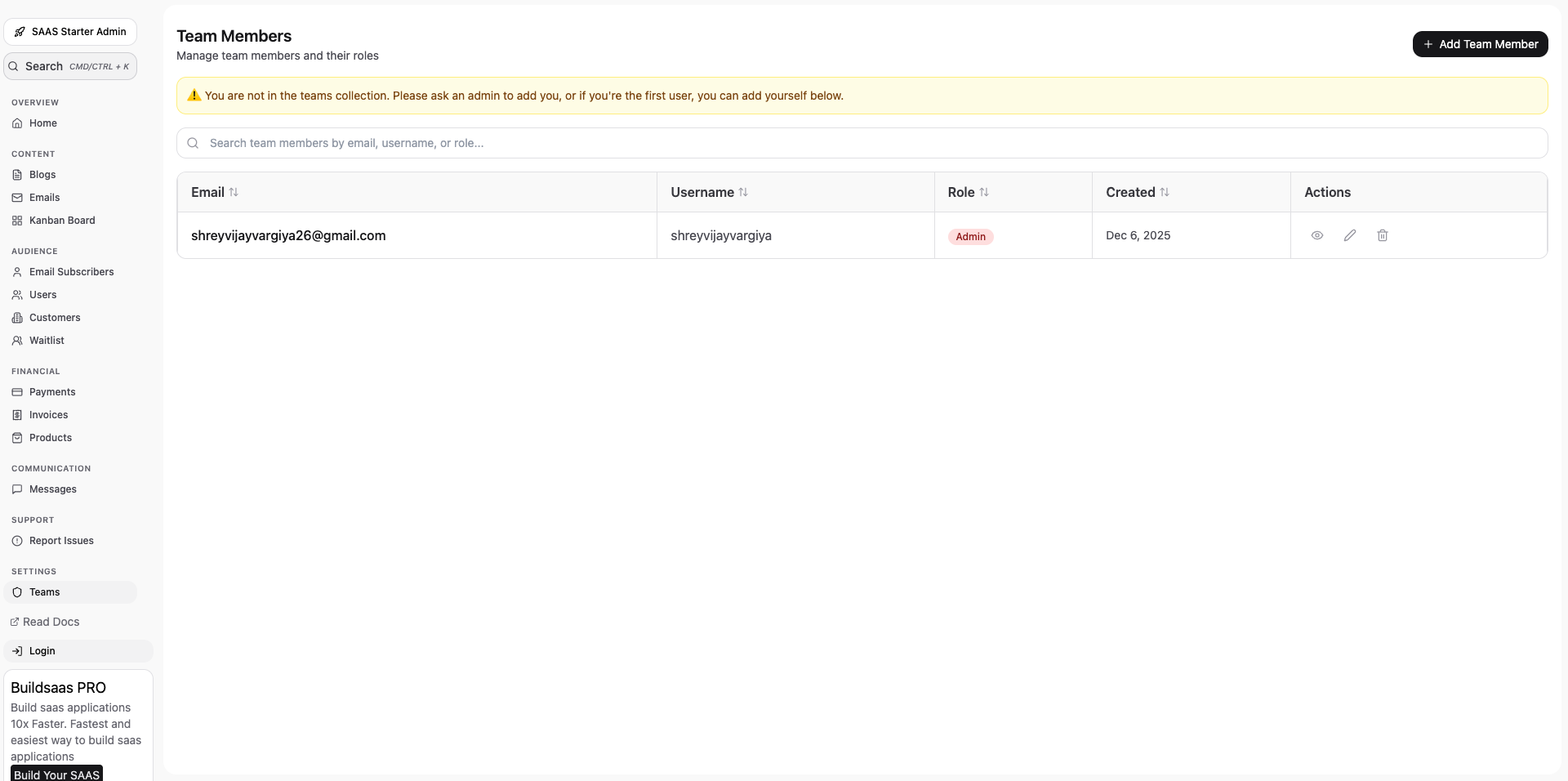Click the Products bag icon
1568x781 pixels.
click(x=17, y=438)
